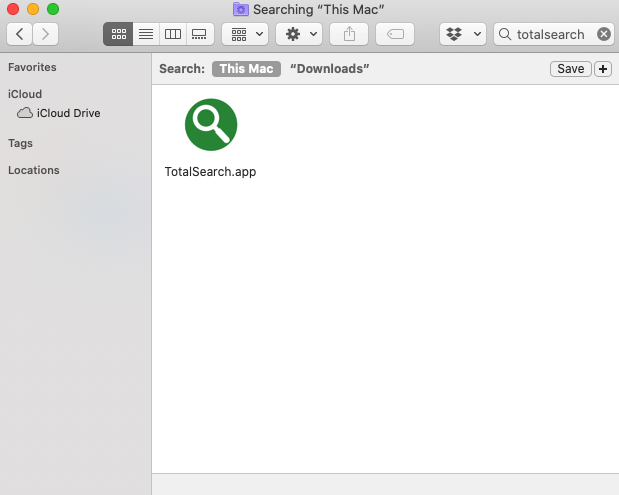Switch to icon view

119,34
